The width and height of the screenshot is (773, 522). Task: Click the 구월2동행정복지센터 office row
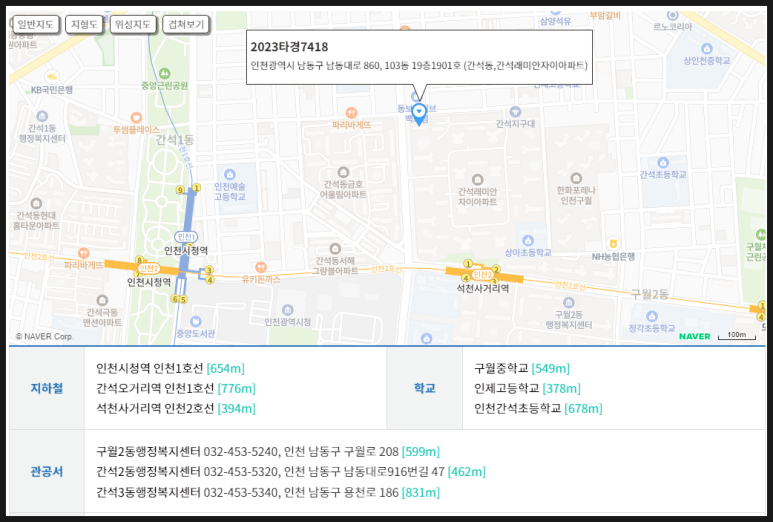pyautogui.click(x=268, y=452)
